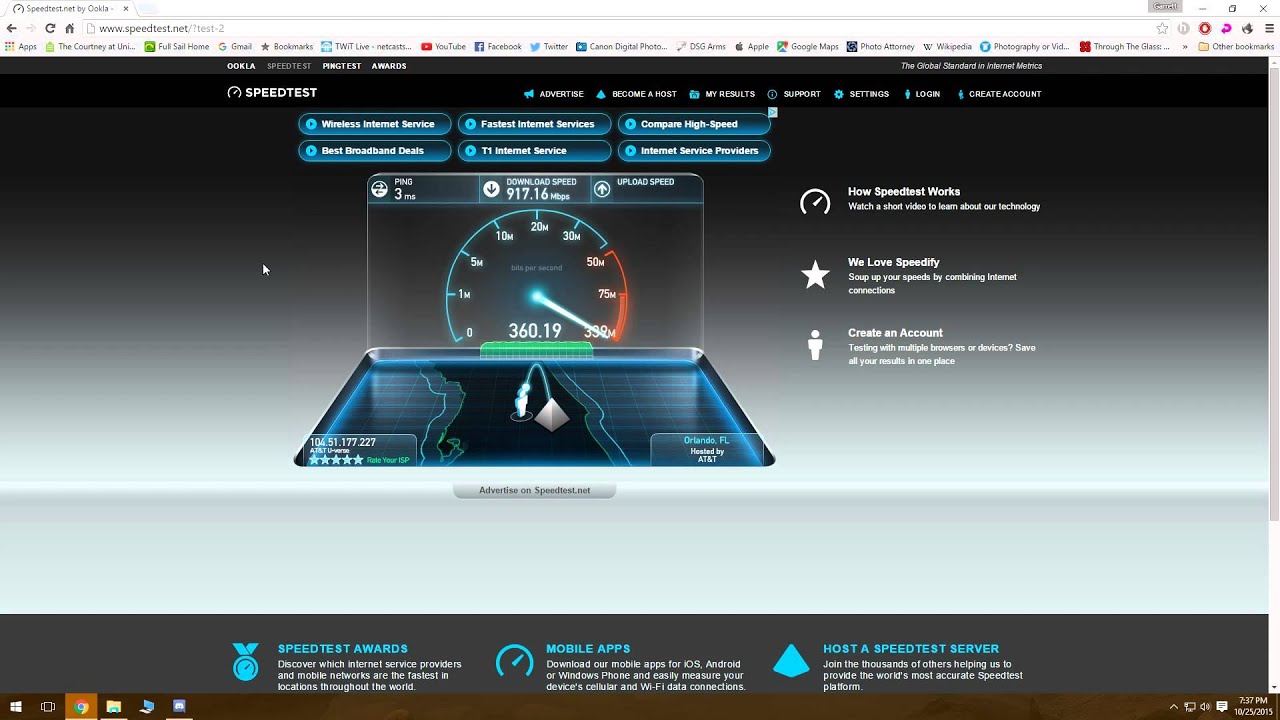Open Speedtest Settings menu item

click(861, 94)
